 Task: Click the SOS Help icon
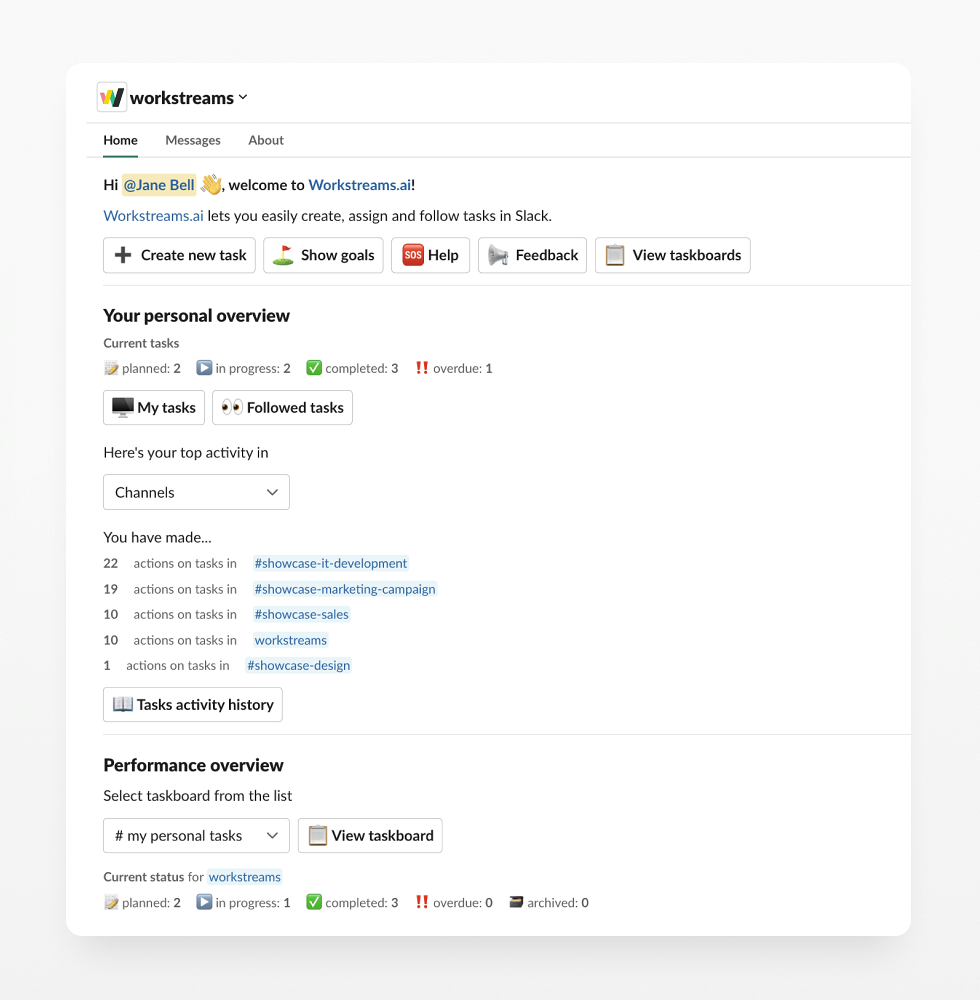coord(413,255)
